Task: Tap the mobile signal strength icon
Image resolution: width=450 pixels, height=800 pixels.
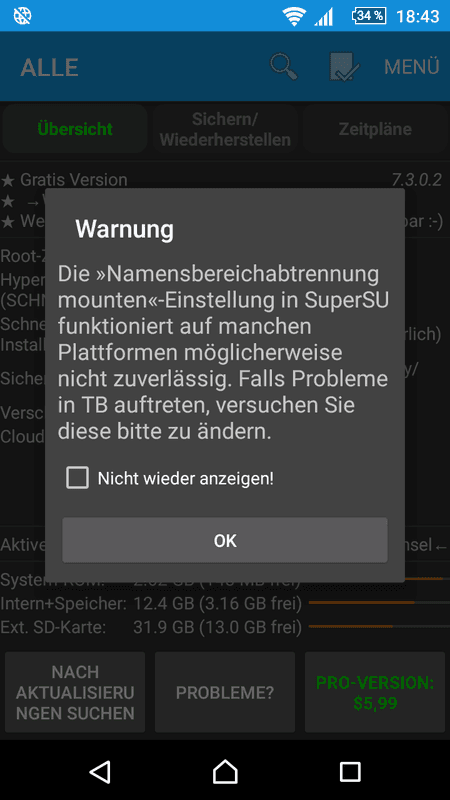Action: [323, 16]
